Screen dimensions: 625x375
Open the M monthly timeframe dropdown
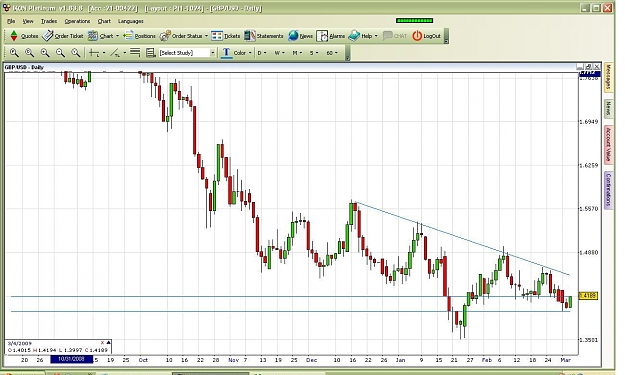[297, 53]
